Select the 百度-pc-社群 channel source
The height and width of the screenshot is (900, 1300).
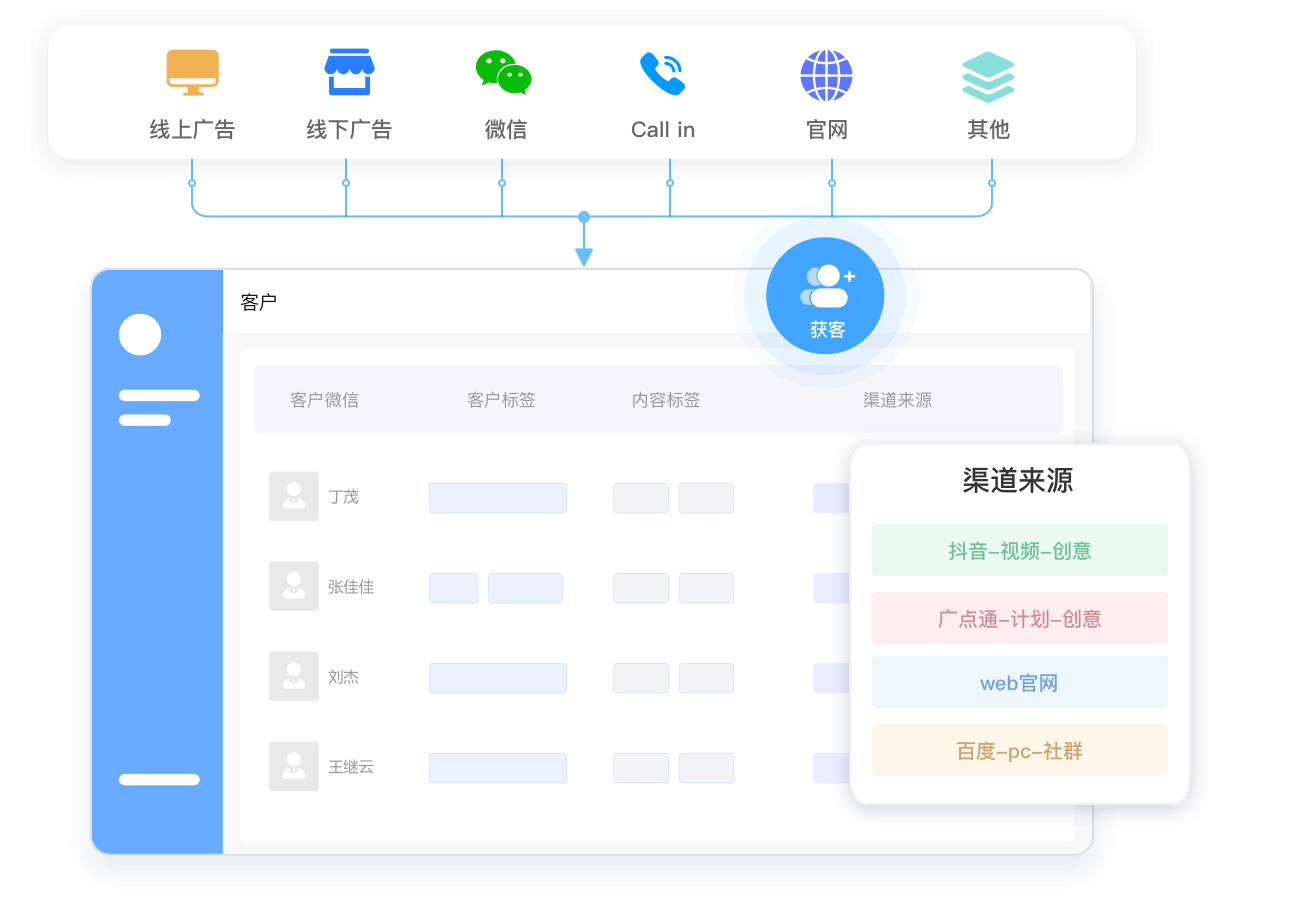pyautogui.click(x=1019, y=750)
